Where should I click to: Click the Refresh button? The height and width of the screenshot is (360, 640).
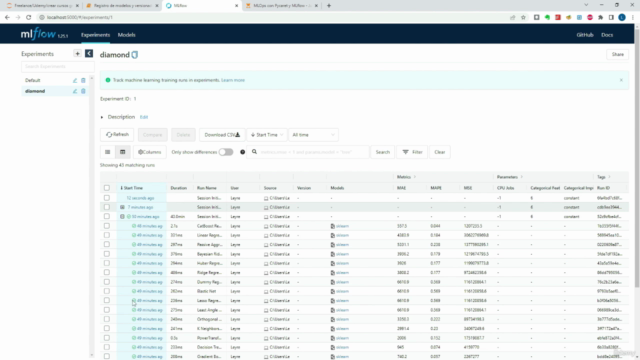pos(118,135)
